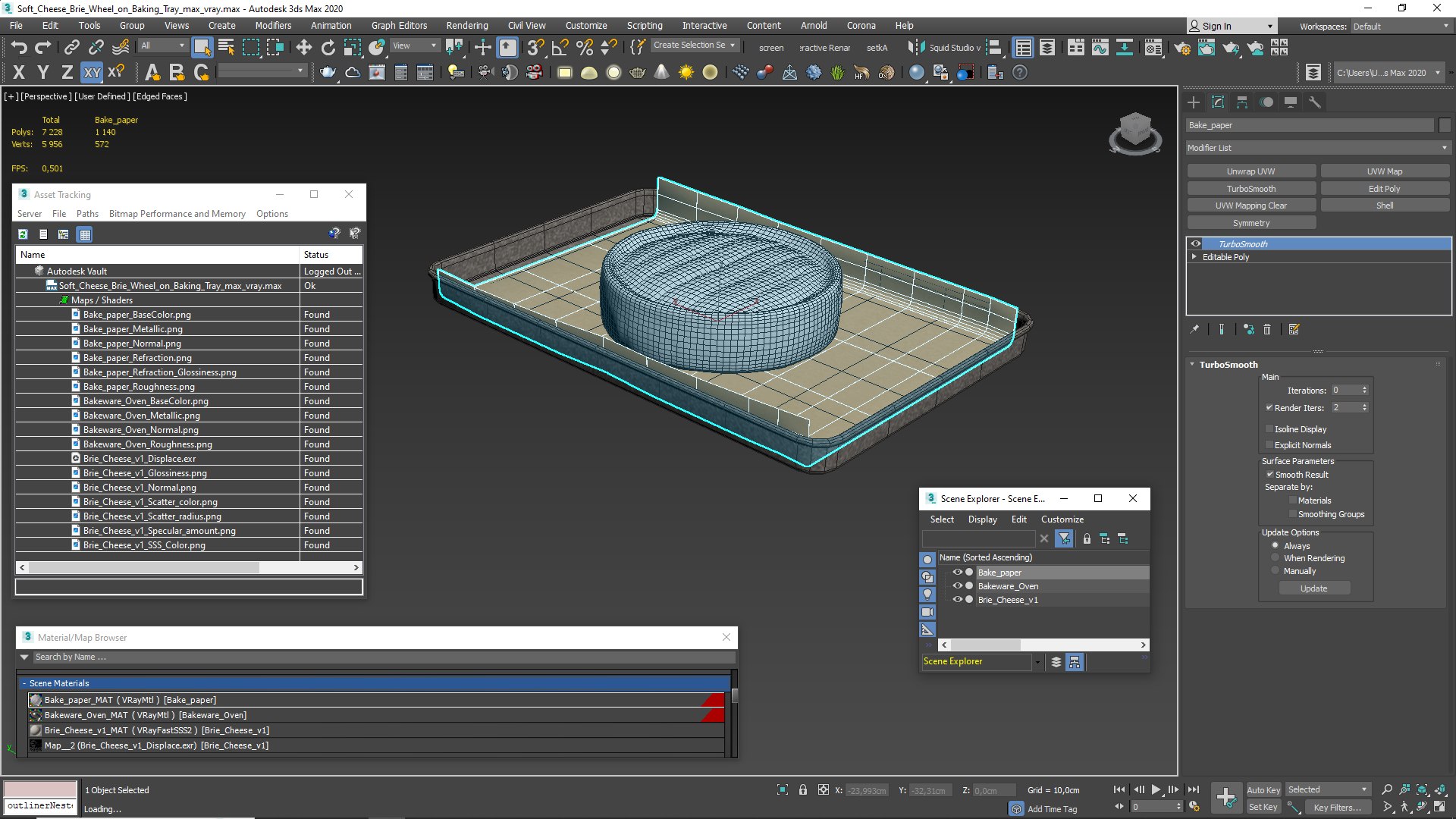Toggle TurboSmooth modifier visibility eye

tap(1196, 244)
